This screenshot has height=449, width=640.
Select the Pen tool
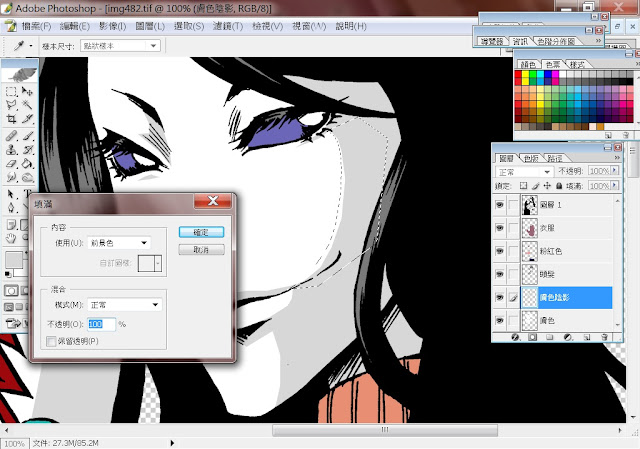tap(11, 207)
